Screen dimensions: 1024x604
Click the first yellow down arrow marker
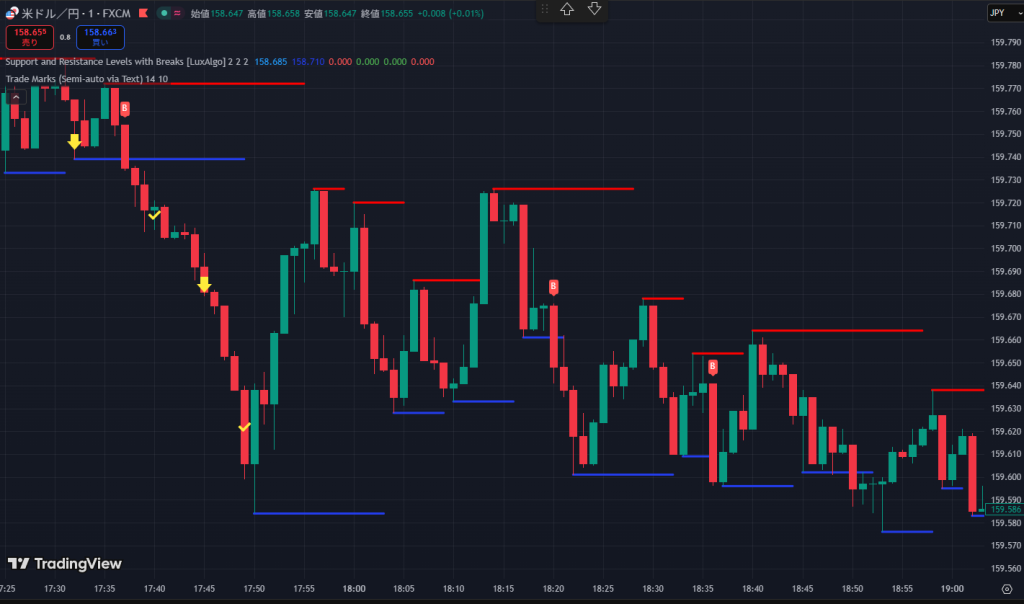pos(74,142)
